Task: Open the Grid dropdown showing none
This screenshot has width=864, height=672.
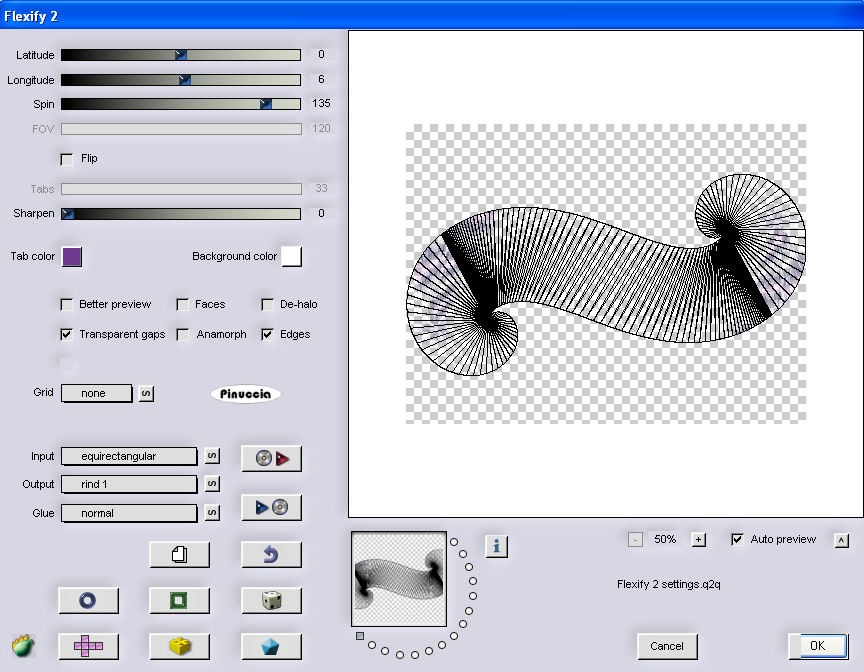Action: (96, 393)
